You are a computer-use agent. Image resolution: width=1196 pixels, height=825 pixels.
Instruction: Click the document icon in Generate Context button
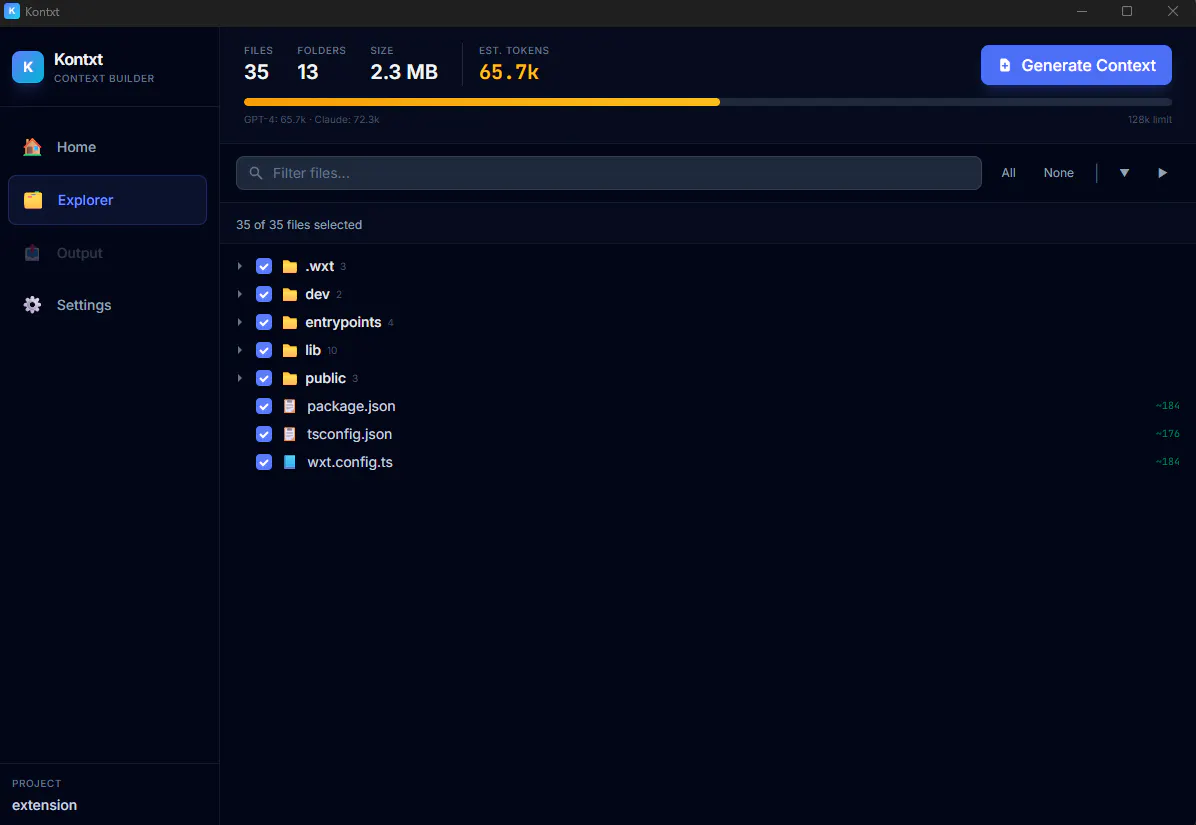(x=1005, y=66)
